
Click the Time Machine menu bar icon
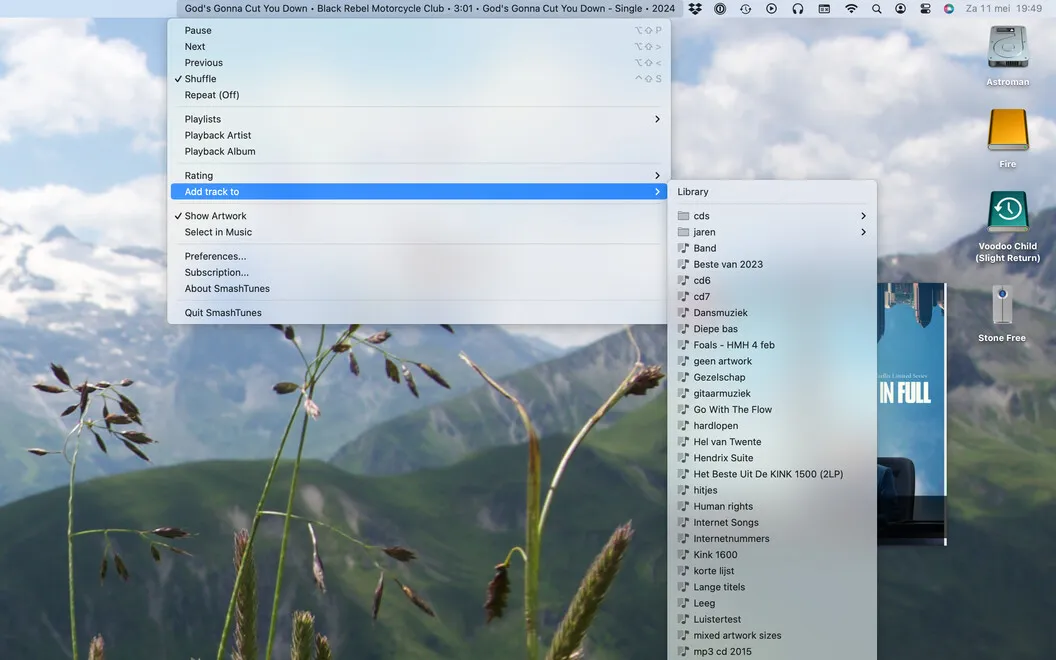coord(746,9)
